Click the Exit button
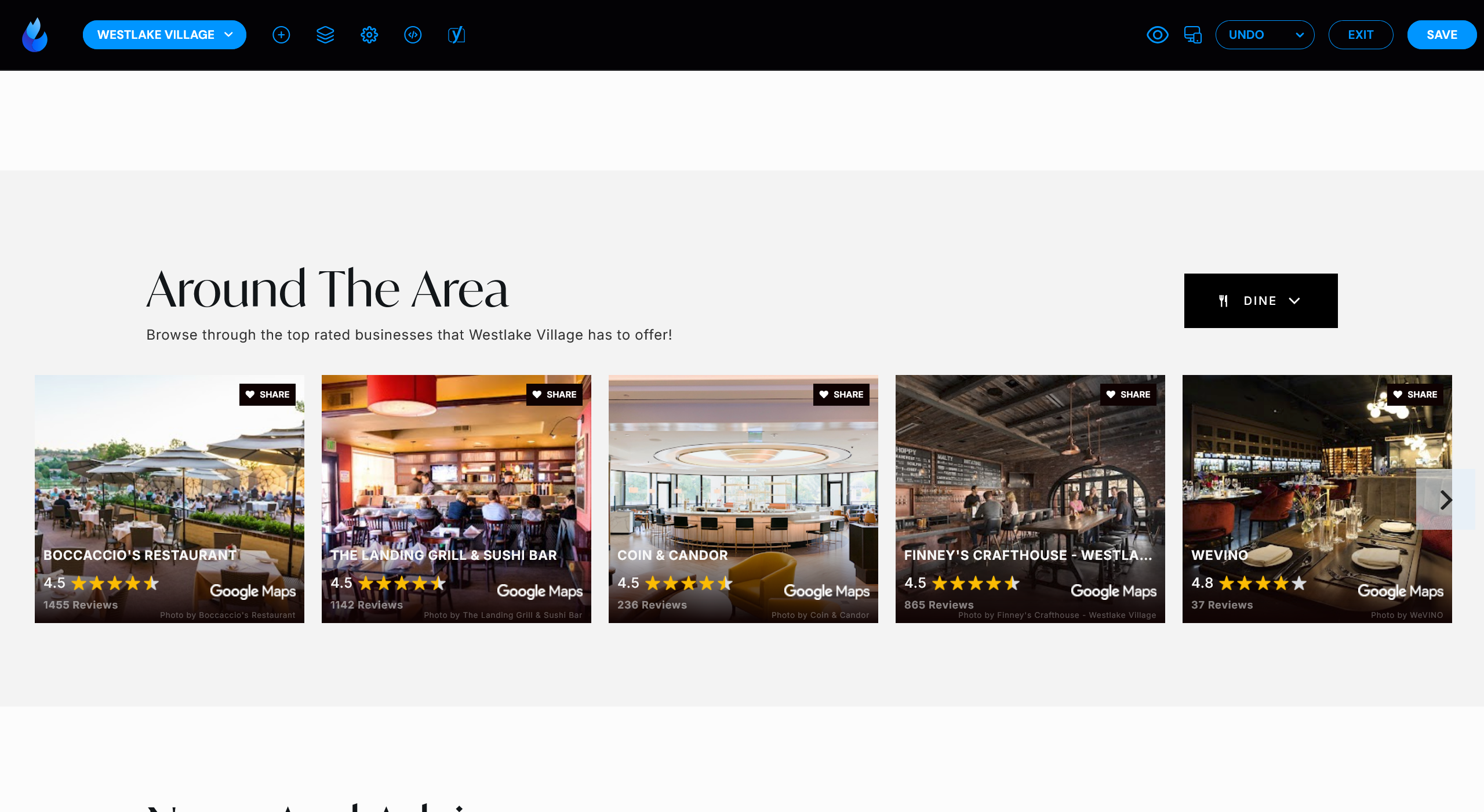Image resolution: width=1484 pixels, height=812 pixels. (1361, 35)
